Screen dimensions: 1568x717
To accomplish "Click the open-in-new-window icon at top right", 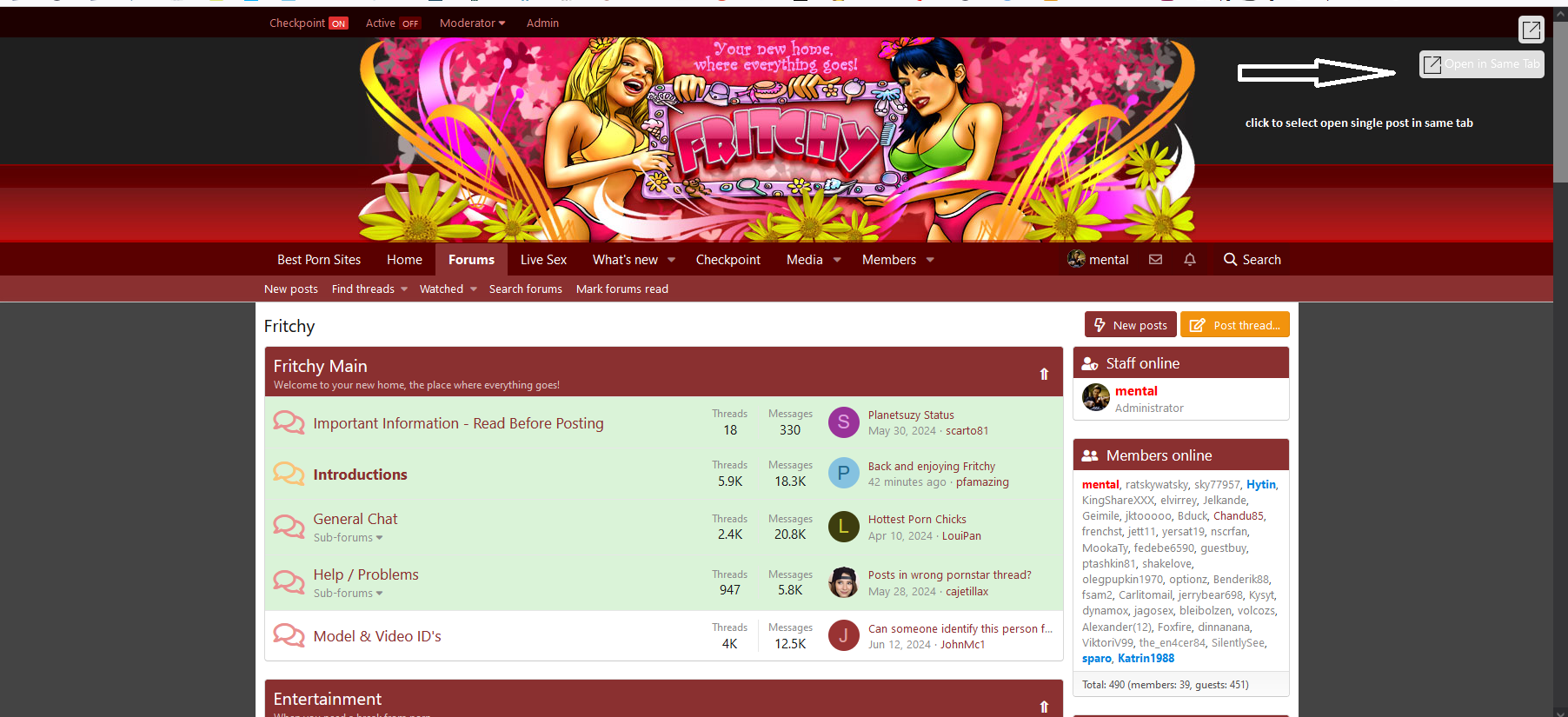I will point(1531,30).
